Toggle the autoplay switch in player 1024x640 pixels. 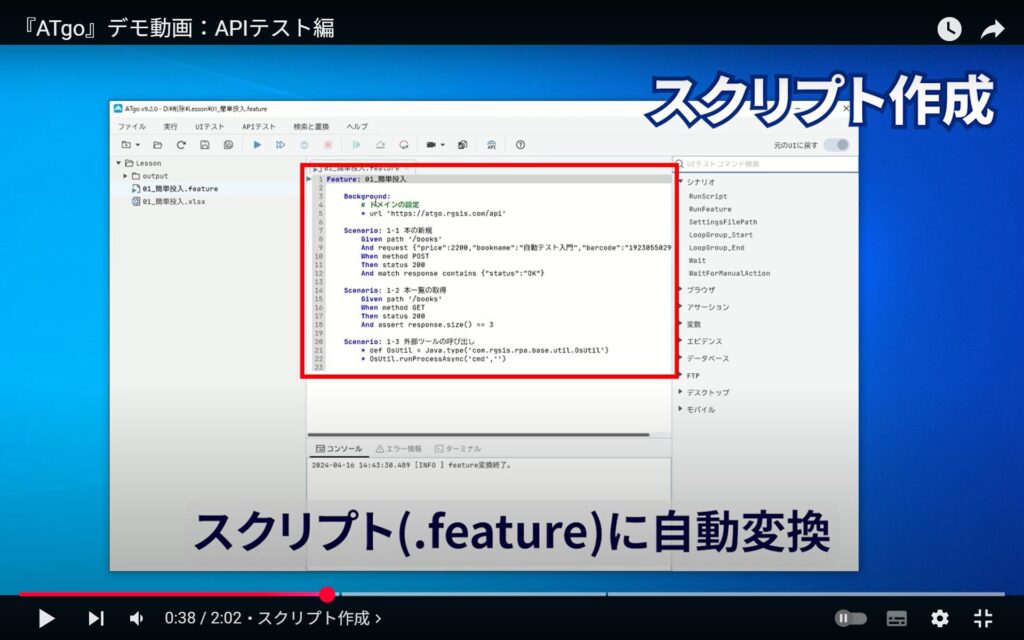tap(850, 618)
